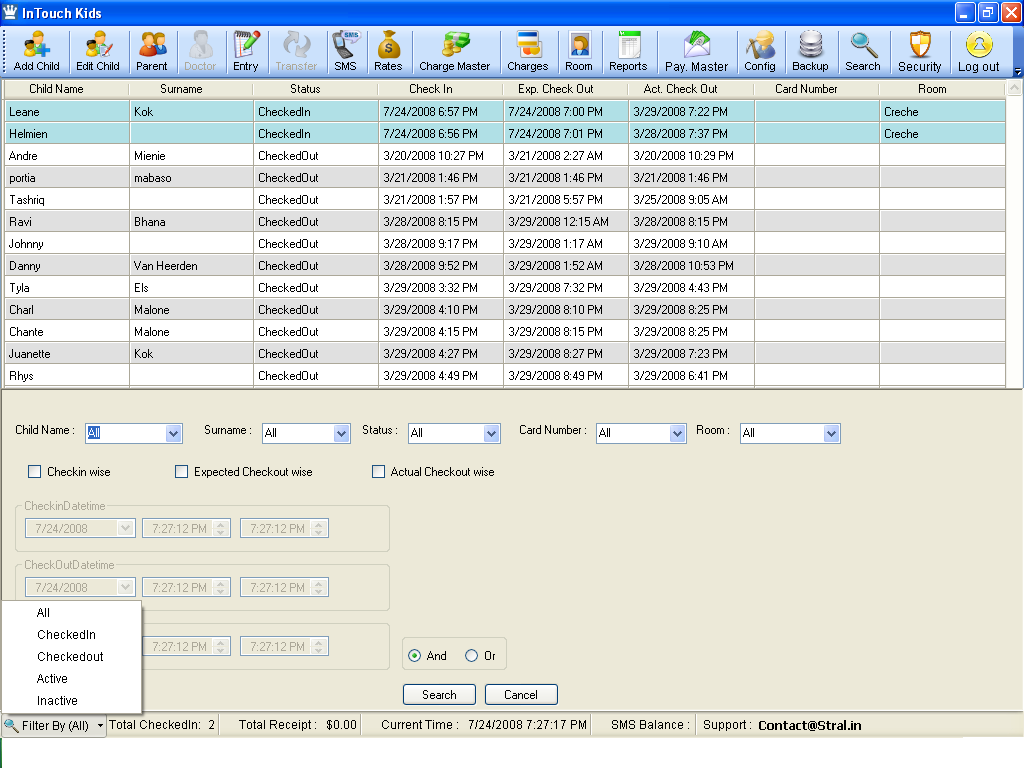This screenshot has width=1024, height=768.
Task: Select the Danny row name cell
Action: point(67,266)
